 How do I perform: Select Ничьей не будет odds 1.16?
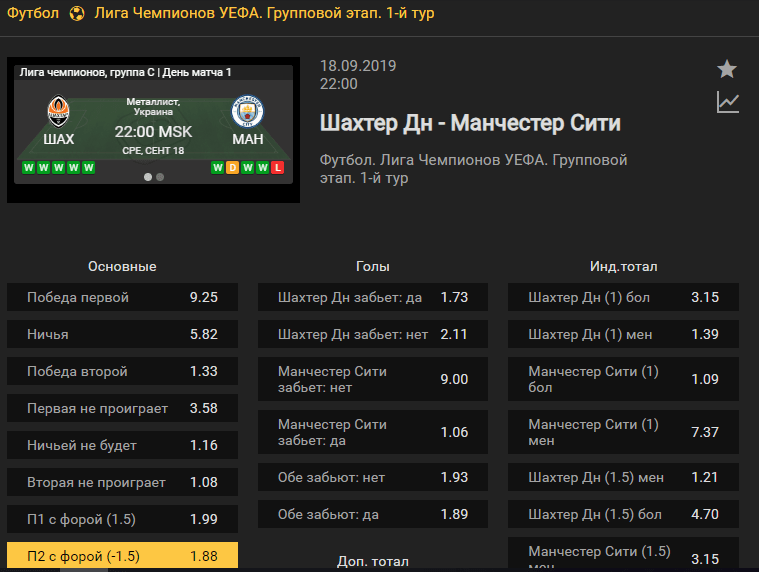click(122, 445)
